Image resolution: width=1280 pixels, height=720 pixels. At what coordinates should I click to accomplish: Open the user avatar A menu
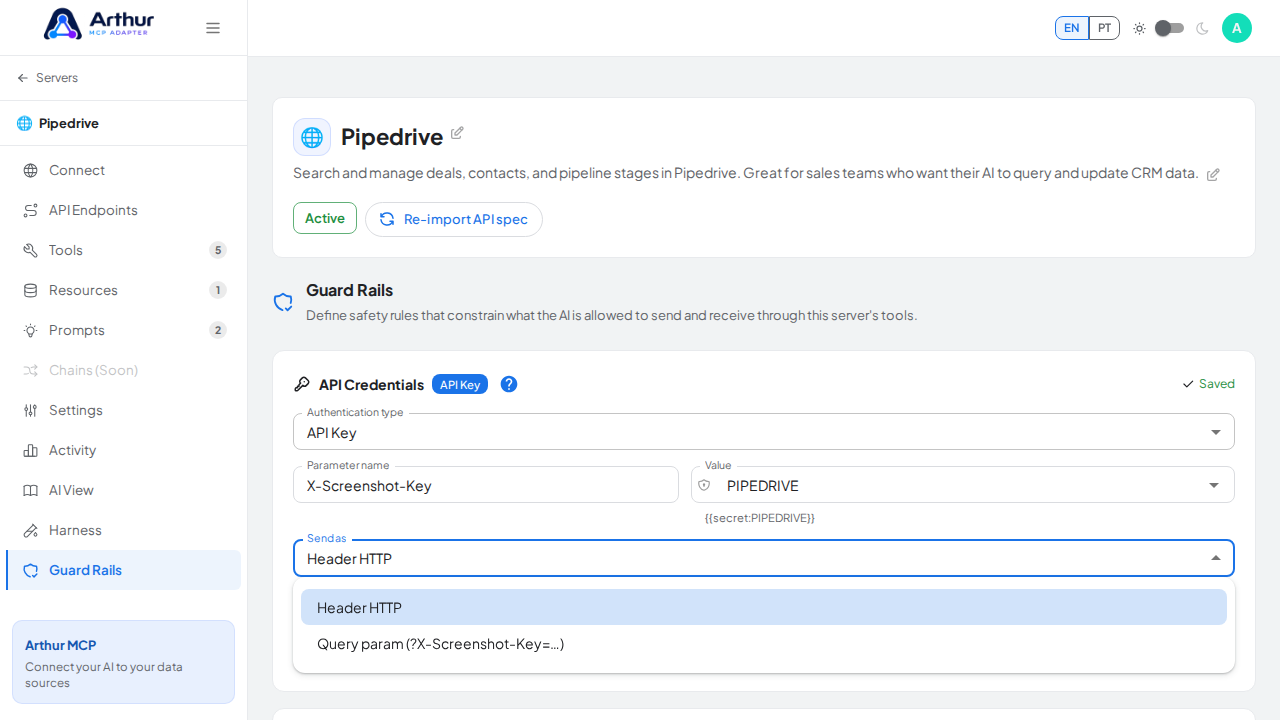click(1237, 28)
